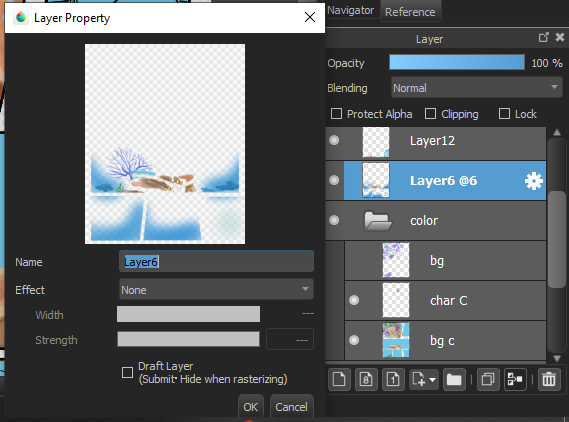
Task: Click the layer list scrollbar thumb
Action: point(557,239)
